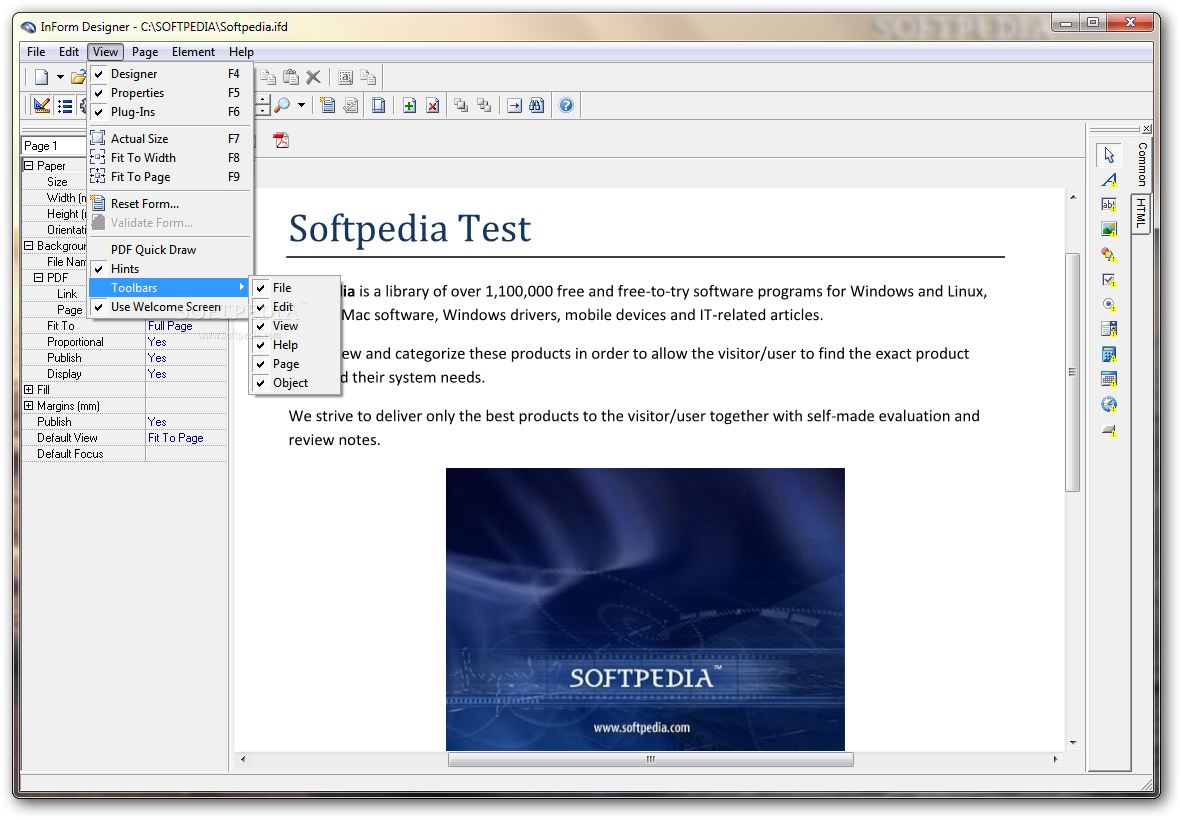Collapse the Paper property group
Screen dimensions: 1181x819
(x=29, y=166)
